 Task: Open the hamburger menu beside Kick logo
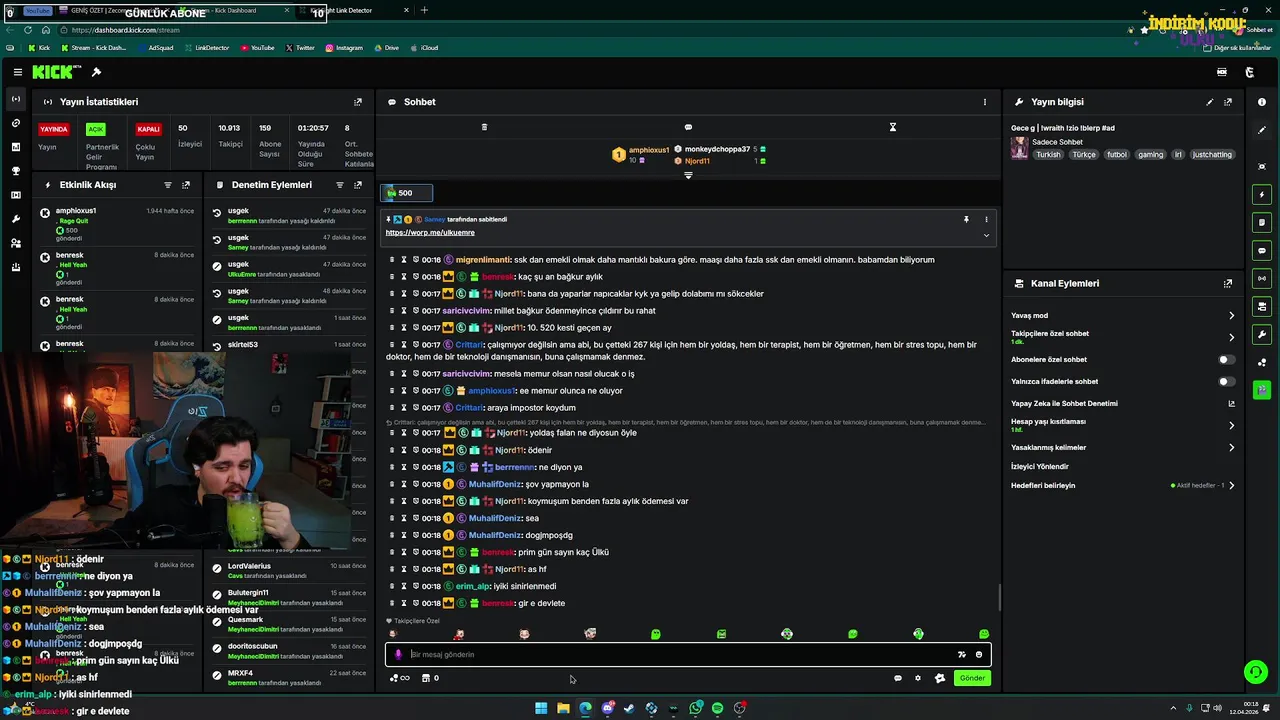[x=18, y=72]
